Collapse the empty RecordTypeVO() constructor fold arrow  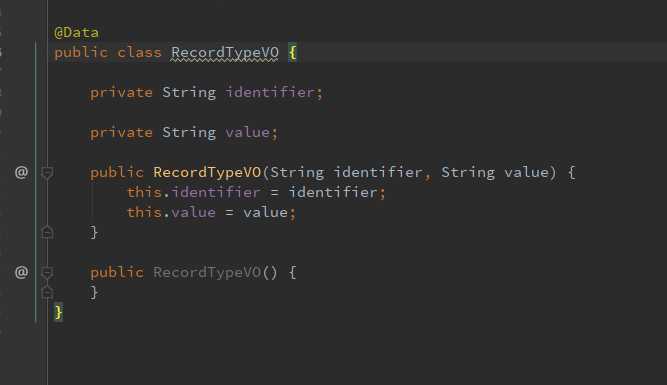pos(47,272)
